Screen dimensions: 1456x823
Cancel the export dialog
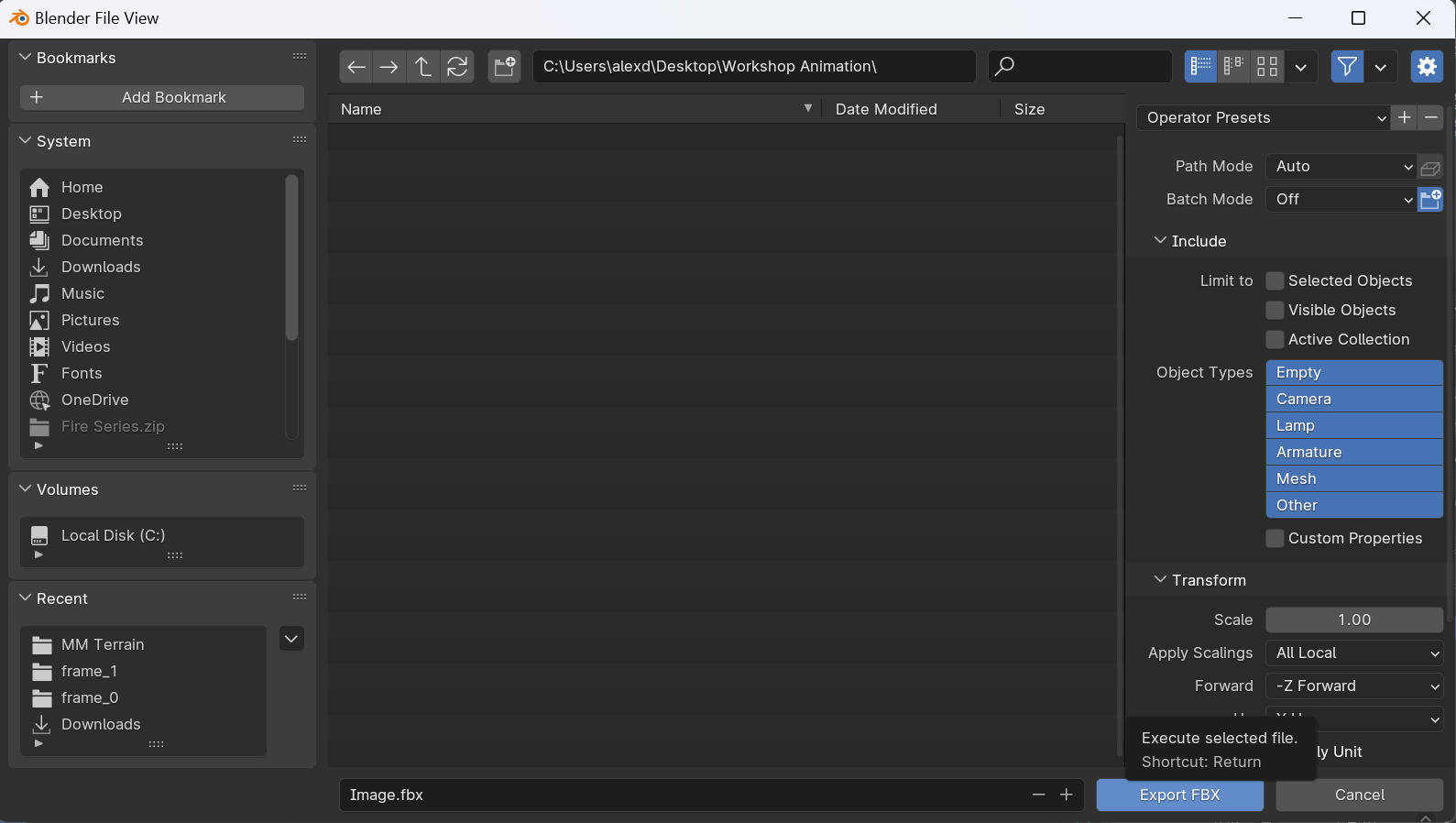(x=1360, y=795)
